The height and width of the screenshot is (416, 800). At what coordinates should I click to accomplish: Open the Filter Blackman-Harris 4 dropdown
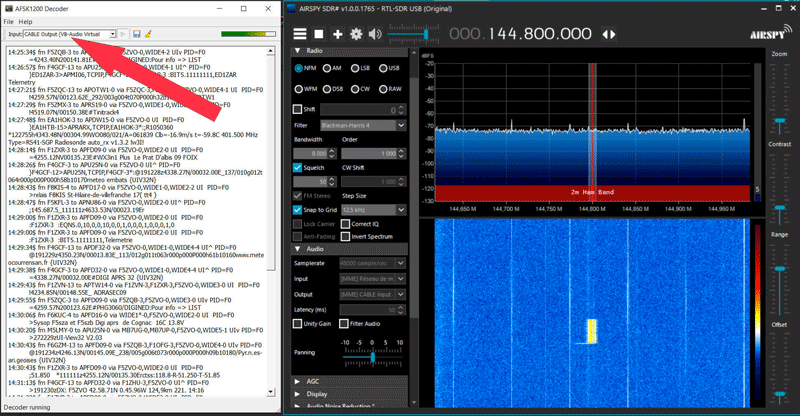pyautogui.click(x=363, y=125)
